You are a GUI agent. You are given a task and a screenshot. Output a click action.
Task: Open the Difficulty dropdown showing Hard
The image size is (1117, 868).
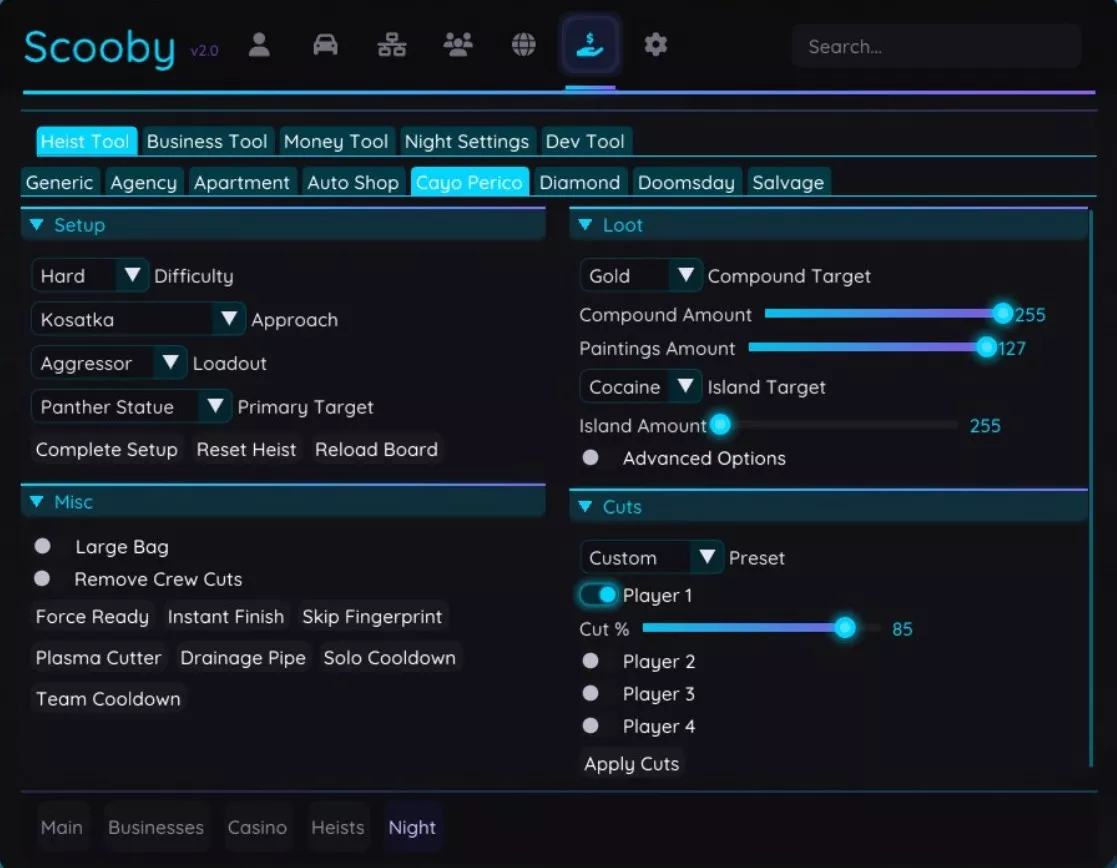pyautogui.click(x=89, y=275)
